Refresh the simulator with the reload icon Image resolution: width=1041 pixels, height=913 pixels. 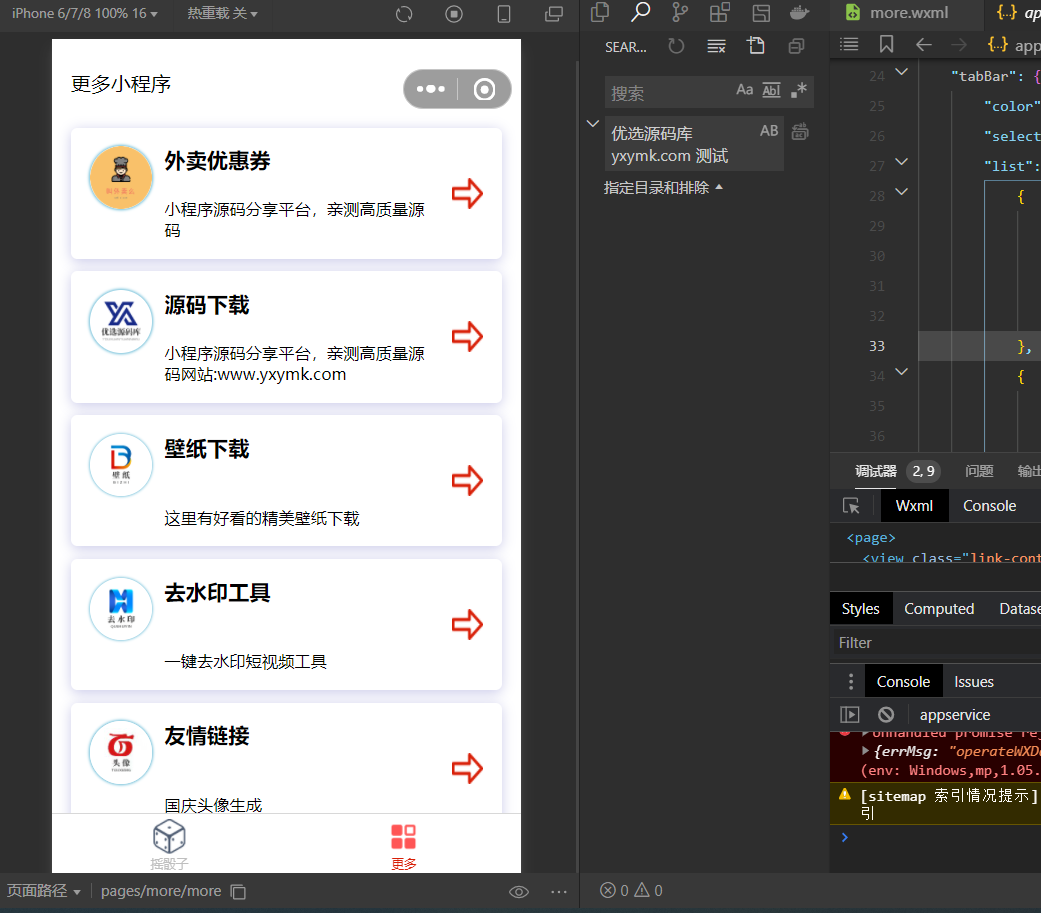coord(404,14)
